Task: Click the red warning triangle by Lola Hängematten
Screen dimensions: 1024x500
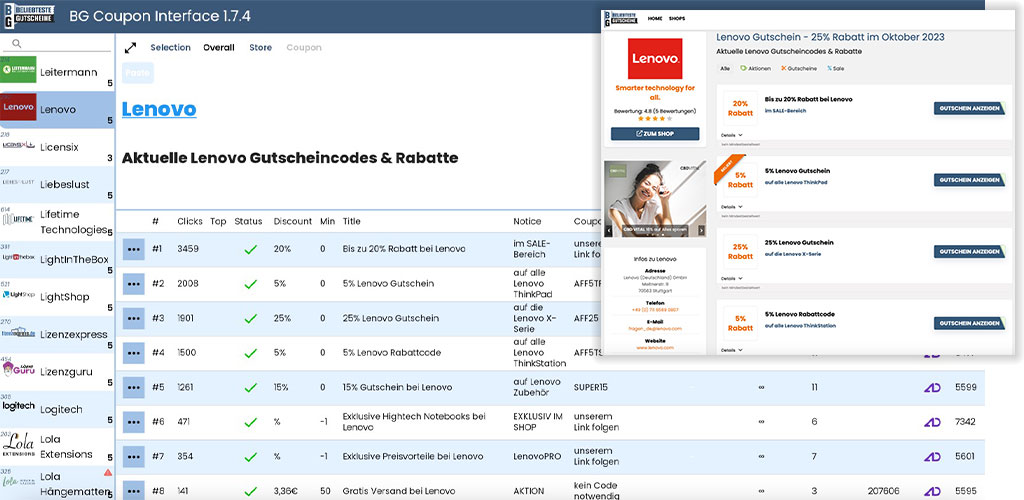Action: tap(108, 473)
